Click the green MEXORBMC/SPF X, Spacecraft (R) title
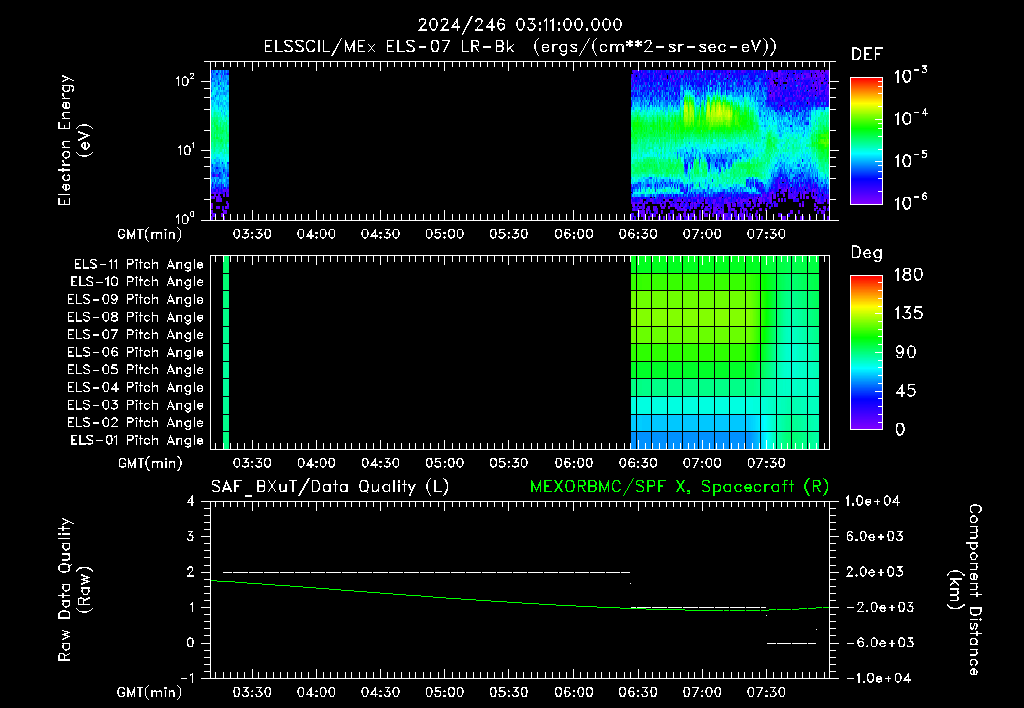This screenshot has width=1024, height=708. pos(679,487)
